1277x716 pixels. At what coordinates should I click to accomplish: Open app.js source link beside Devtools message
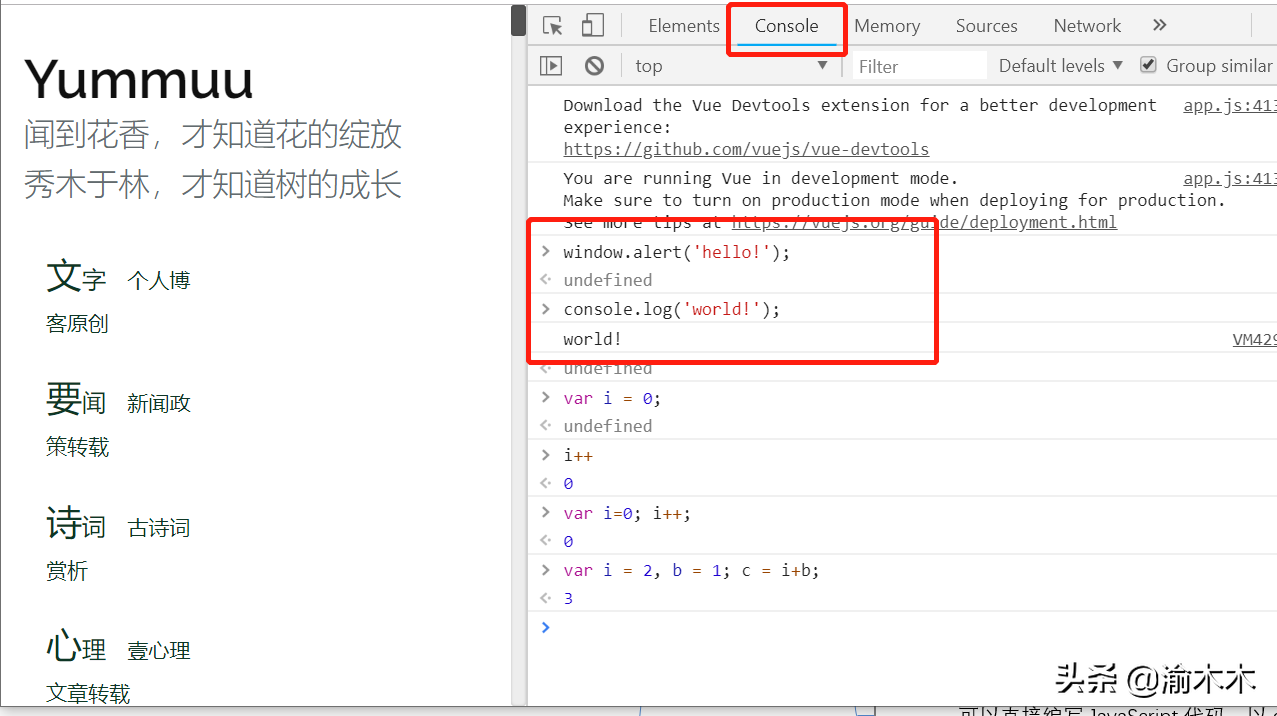tap(1230, 105)
